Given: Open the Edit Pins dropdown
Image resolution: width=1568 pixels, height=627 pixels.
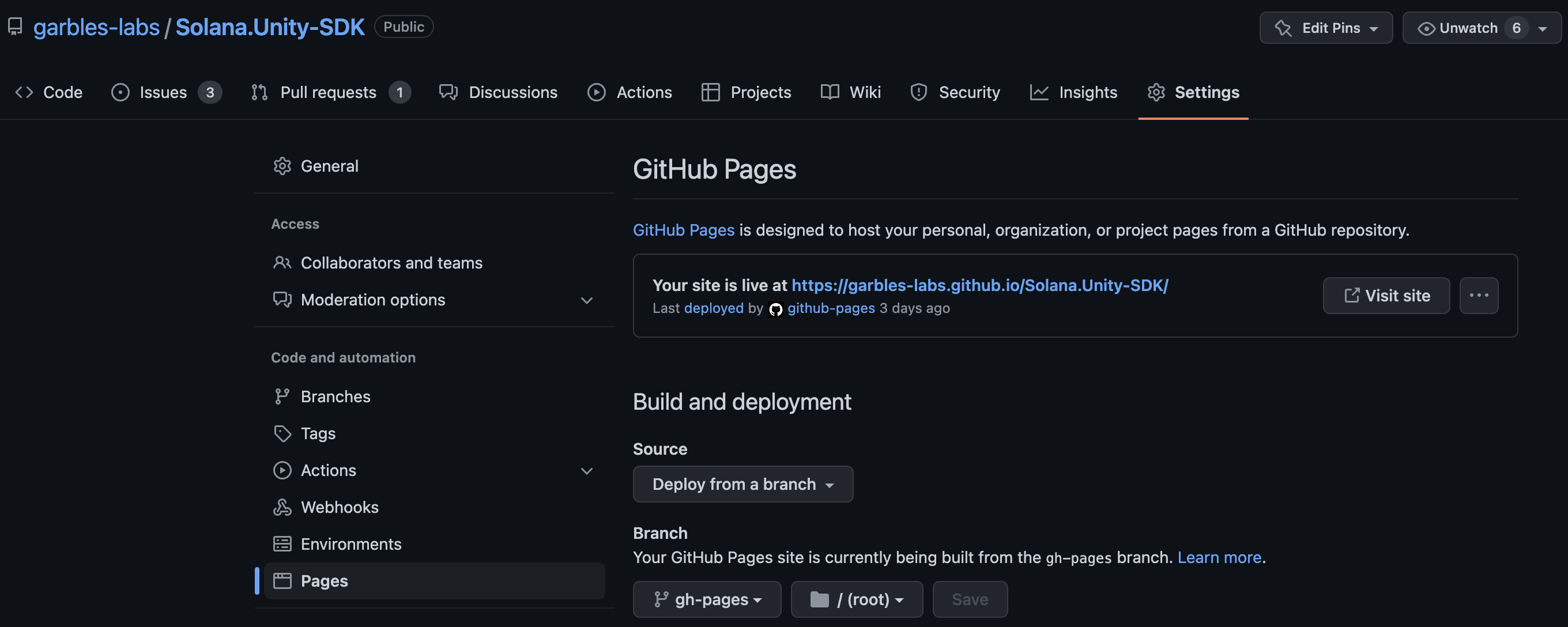Looking at the screenshot, I should coord(1326,28).
